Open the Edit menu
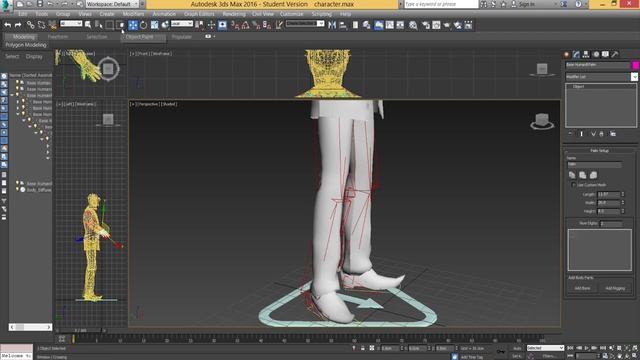Image resolution: width=640 pixels, height=360 pixels. pos(22,14)
